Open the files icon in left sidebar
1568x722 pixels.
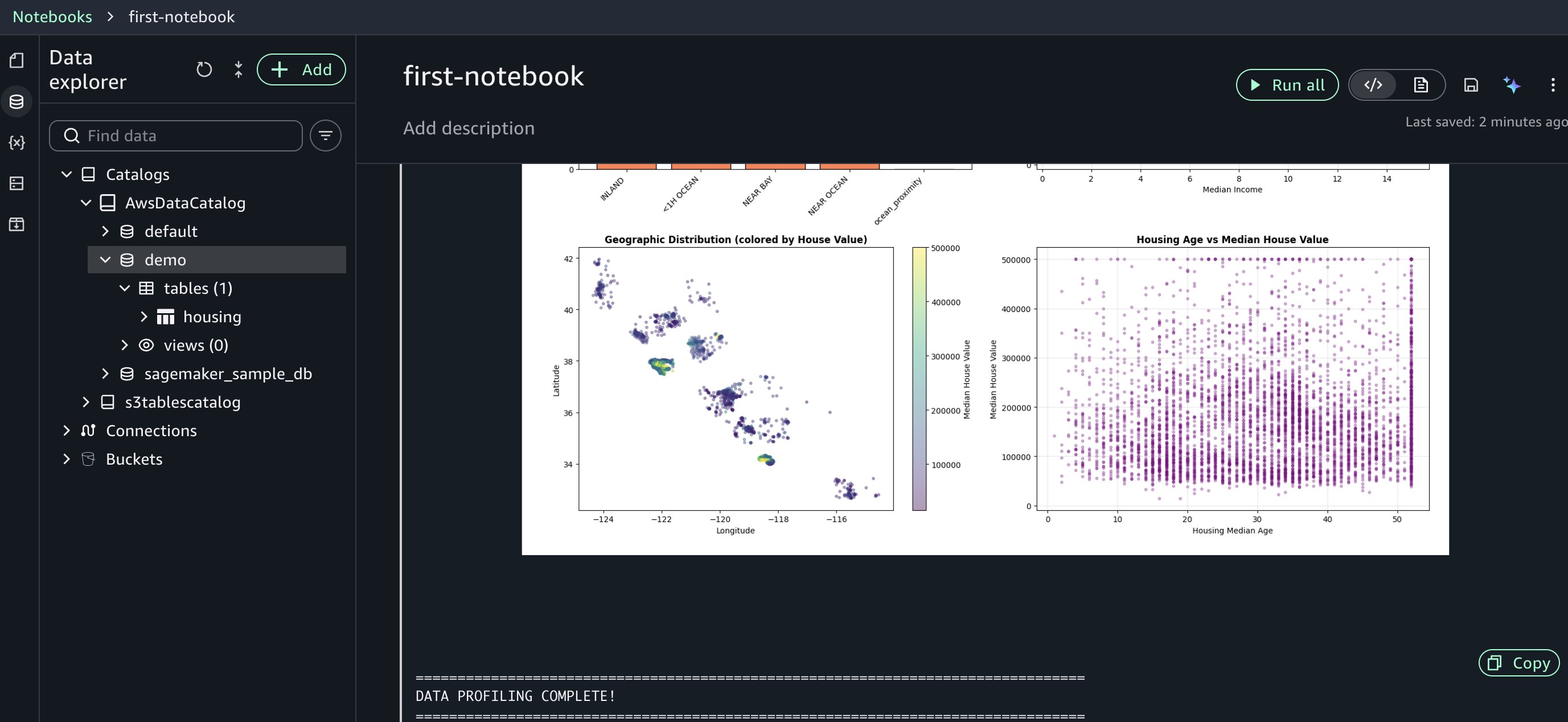(17, 60)
